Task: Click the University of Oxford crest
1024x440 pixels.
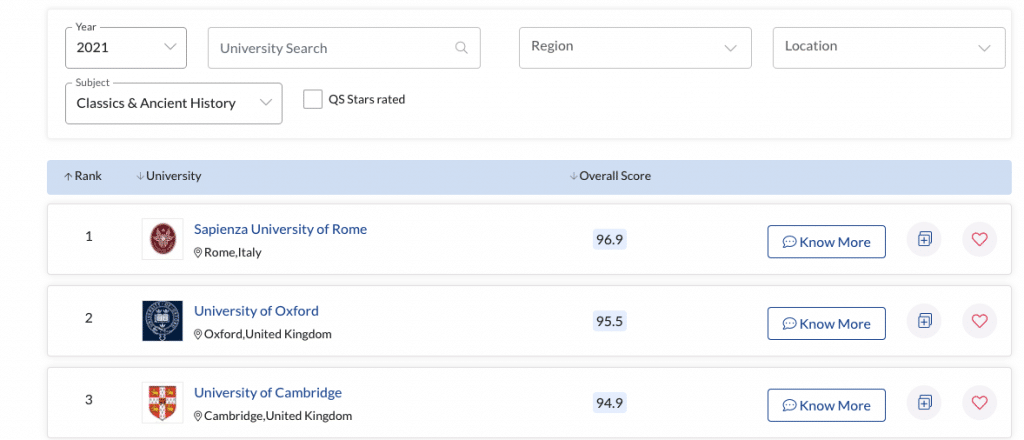Action: coord(163,321)
